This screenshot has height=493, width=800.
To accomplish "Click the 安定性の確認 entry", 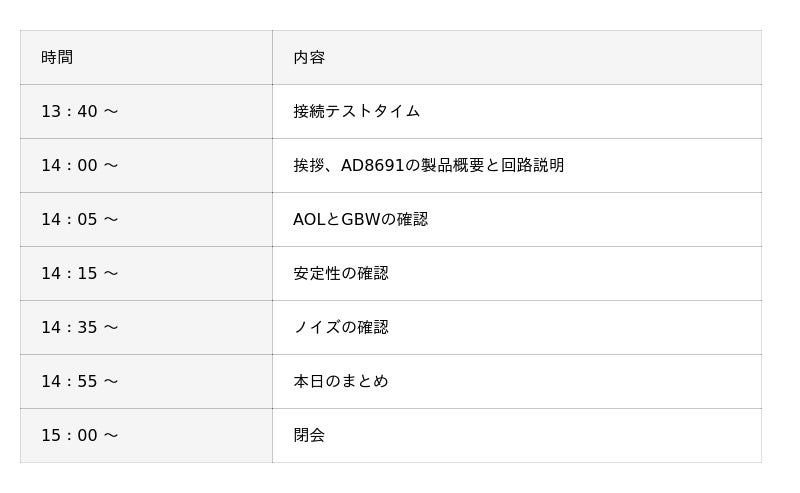I will tap(340, 273).
